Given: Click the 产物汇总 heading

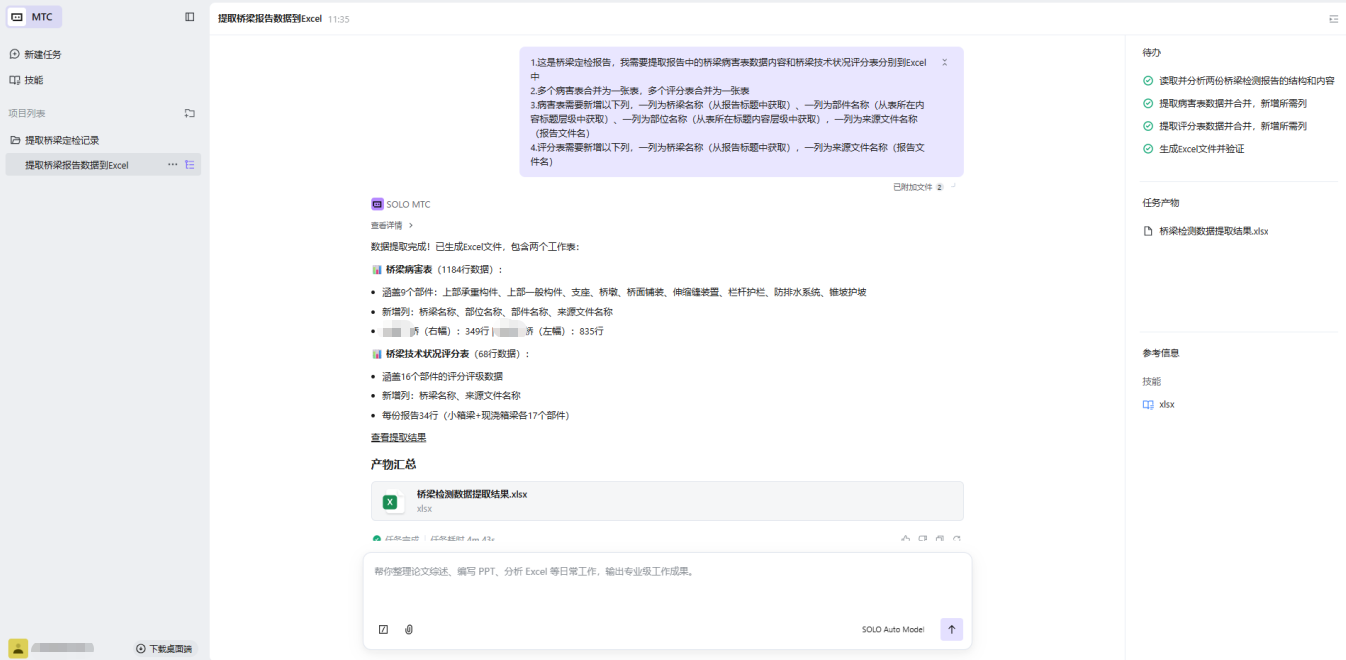Looking at the screenshot, I should [393, 464].
